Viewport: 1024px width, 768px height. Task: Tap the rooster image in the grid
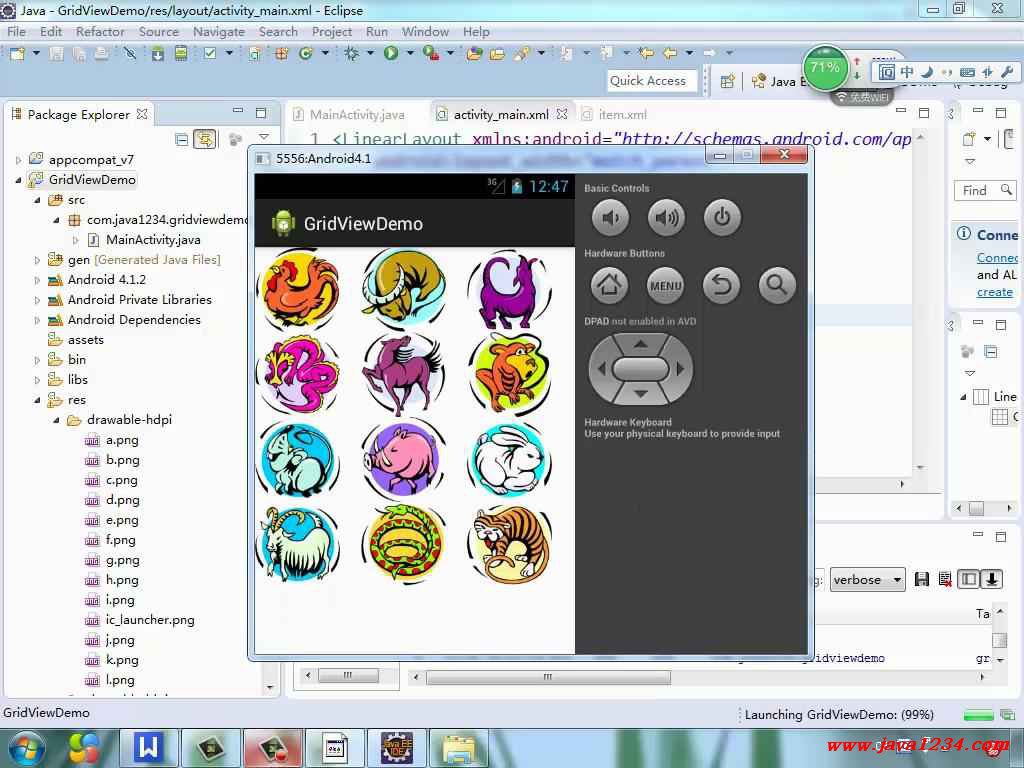click(300, 289)
